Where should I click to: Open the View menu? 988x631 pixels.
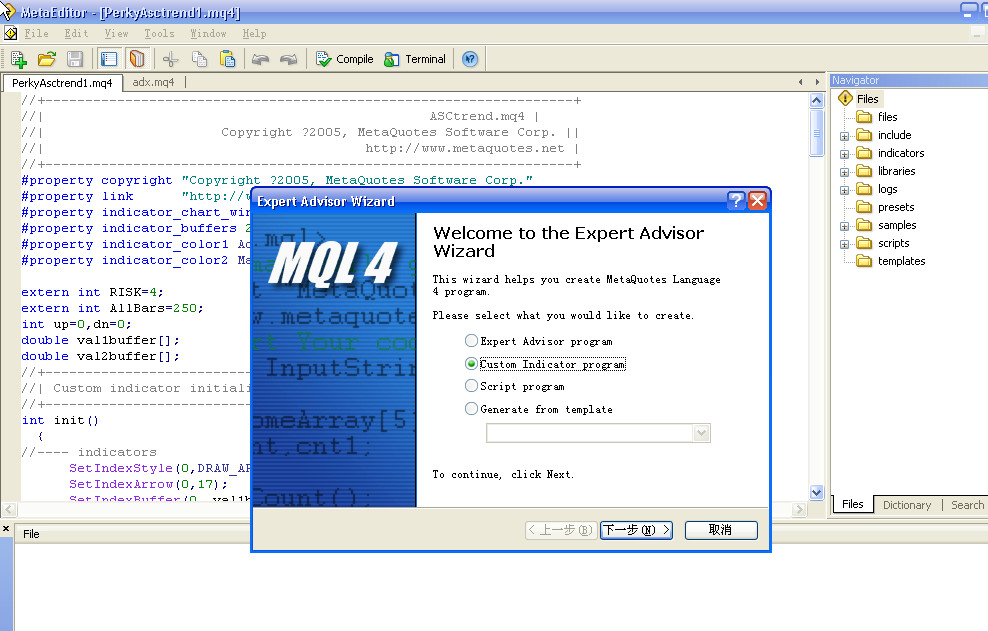pos(117,33)
